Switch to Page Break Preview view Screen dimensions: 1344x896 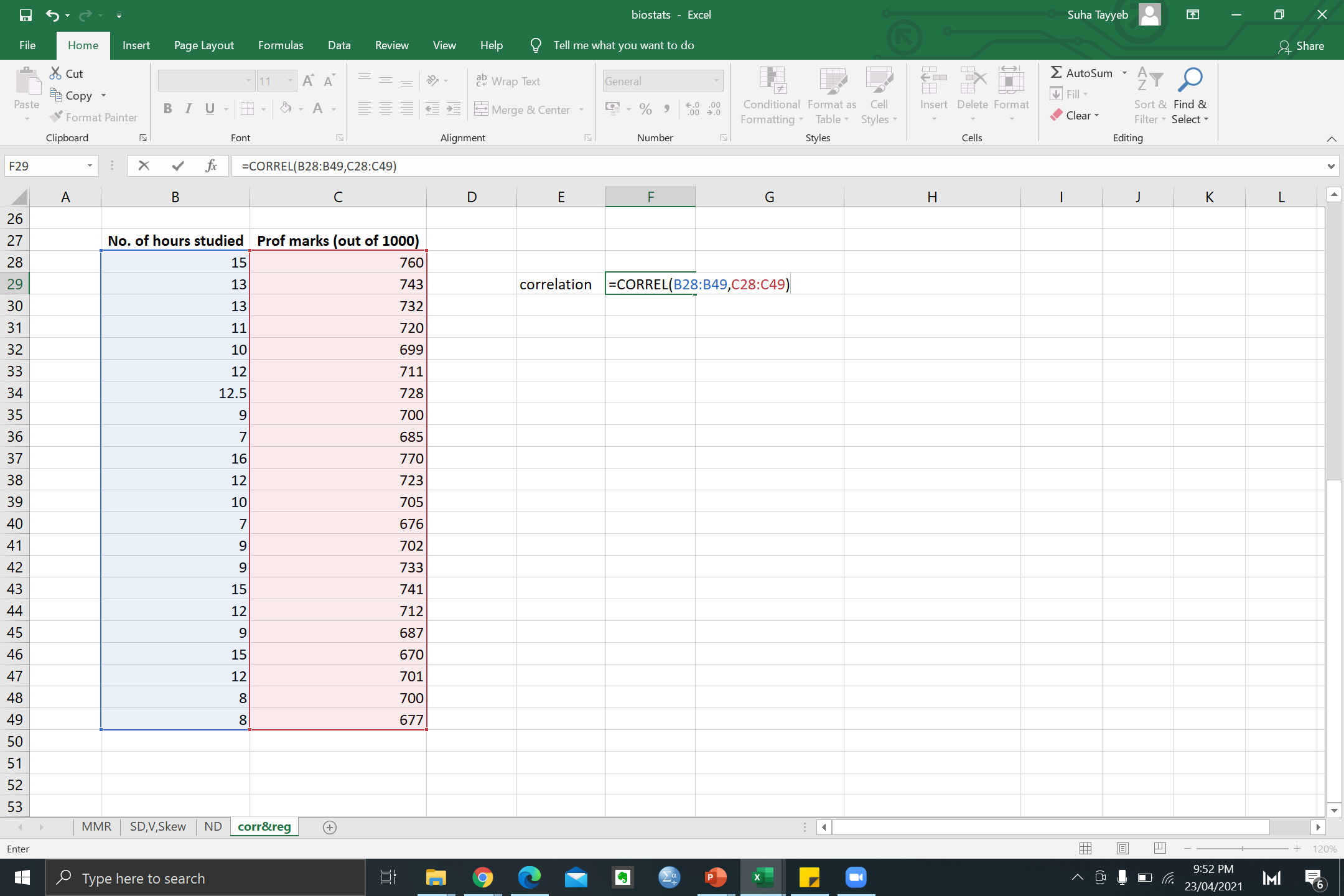(1160, 849)
